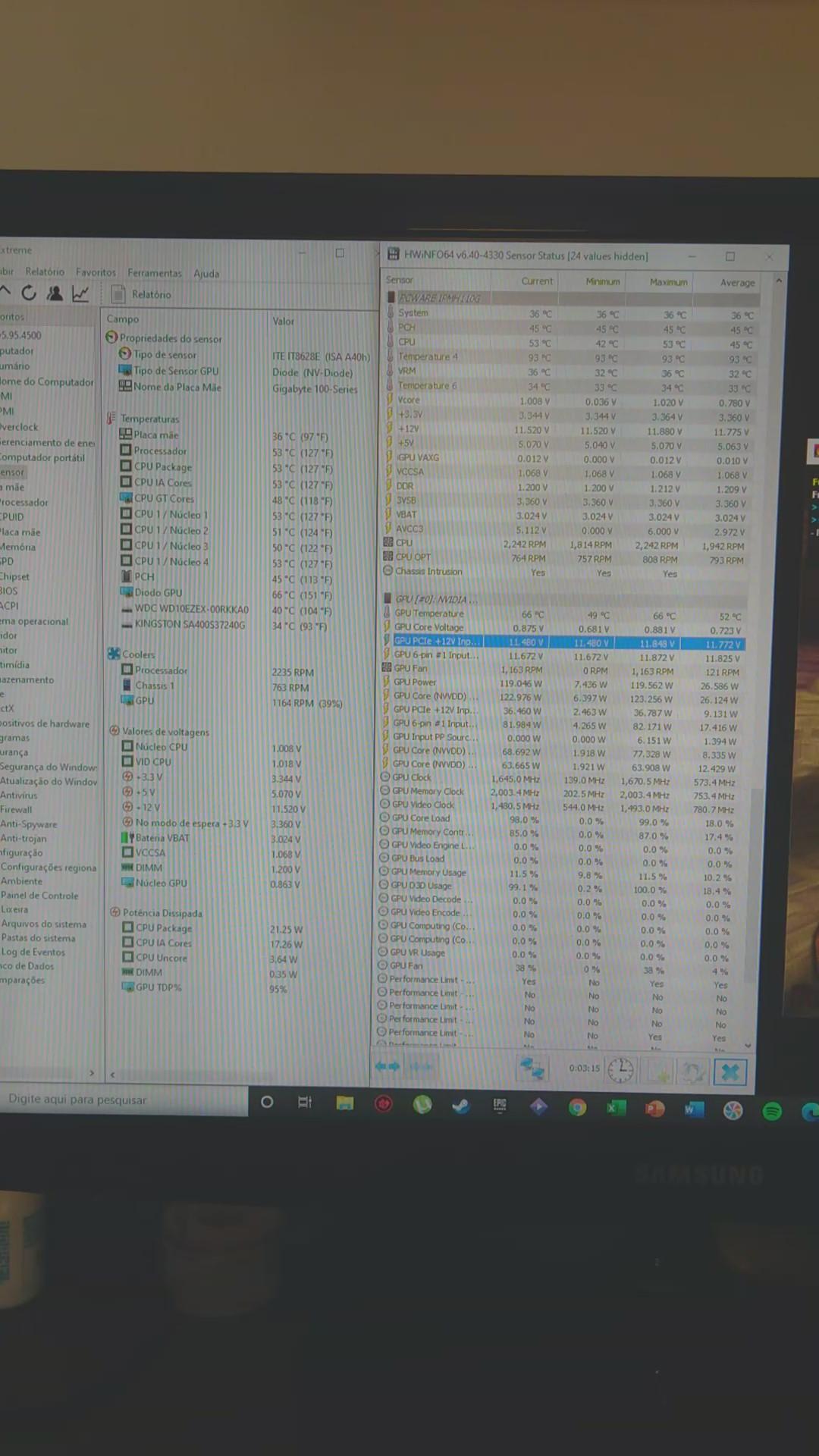Image resolution: width=819 pixels, height=1456 pixels.
Task: Click the red round app icon on the taskbar
Action: [384, 1104]
